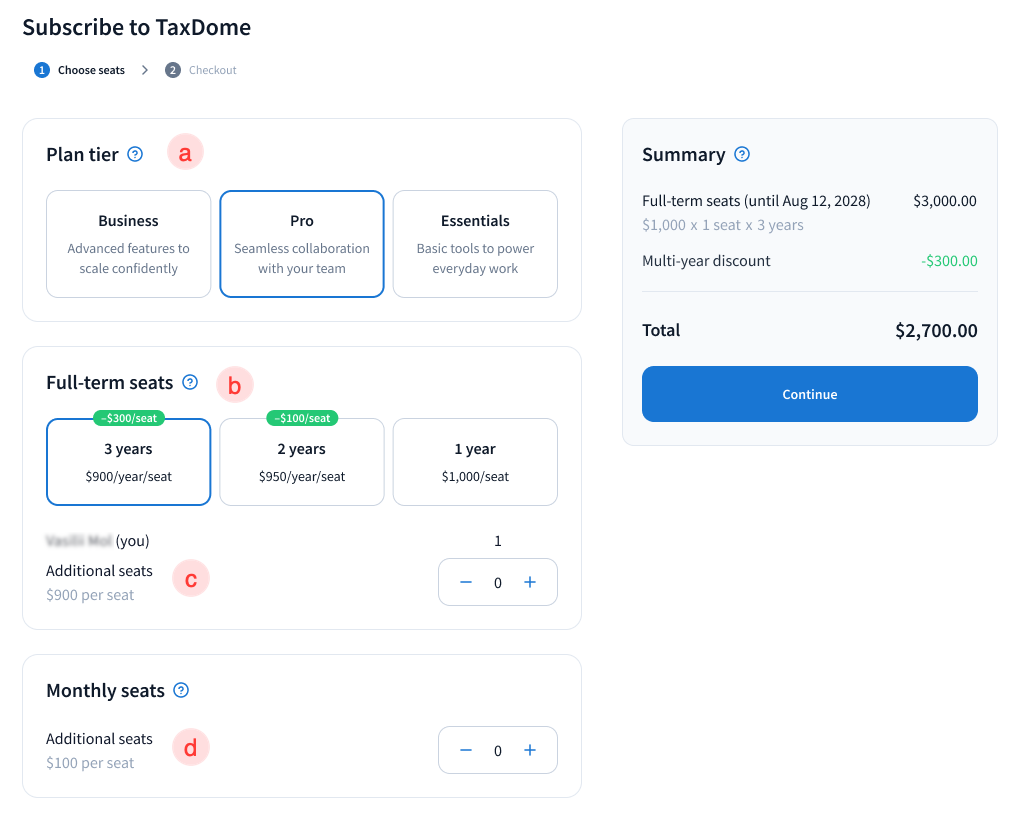
Task: Increase full-term additional seats with plus
Action: pyautogui.click(x=530, y=582)
